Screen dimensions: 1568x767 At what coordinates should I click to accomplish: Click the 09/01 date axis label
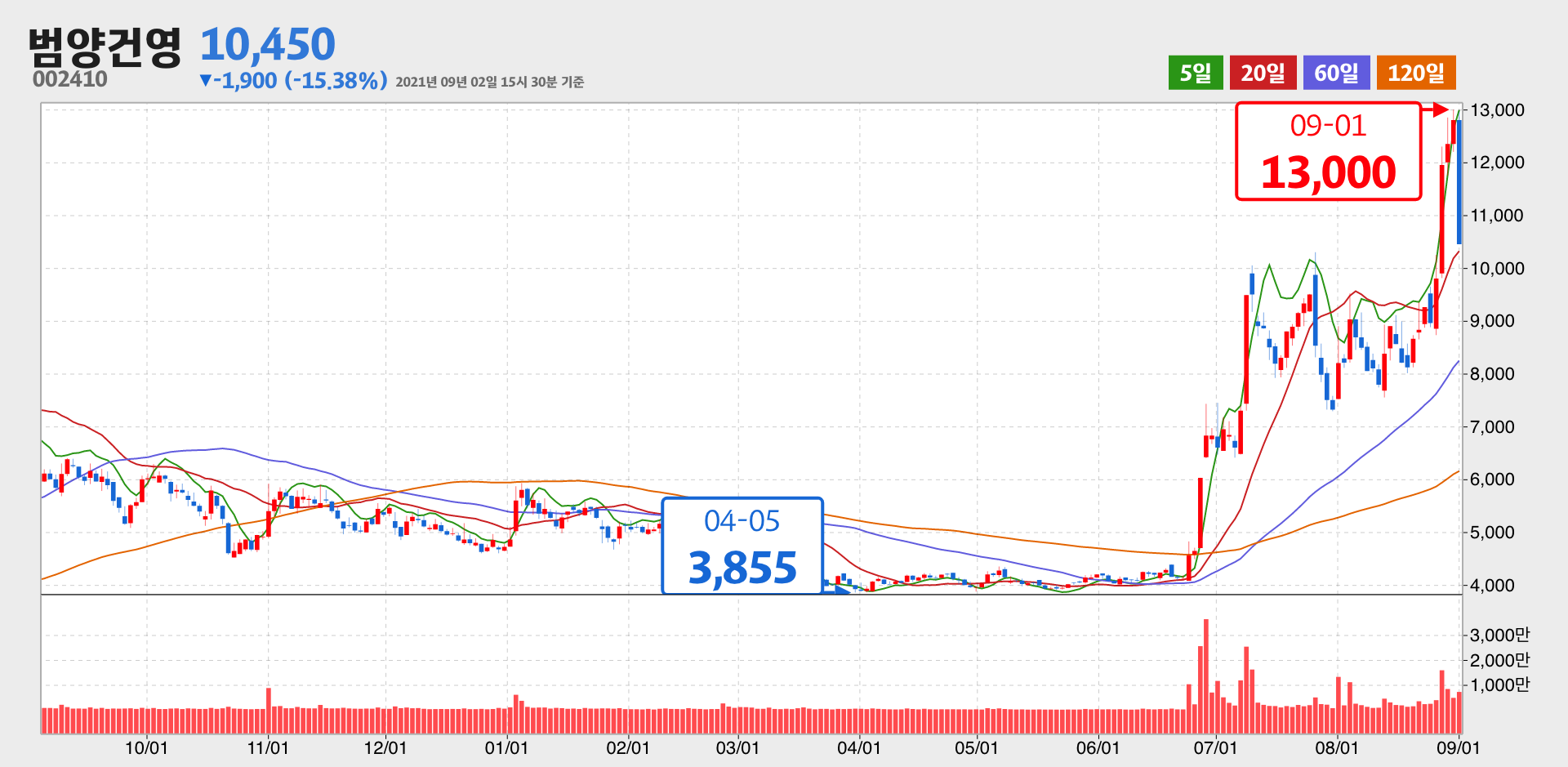(x=1458, y=748)
